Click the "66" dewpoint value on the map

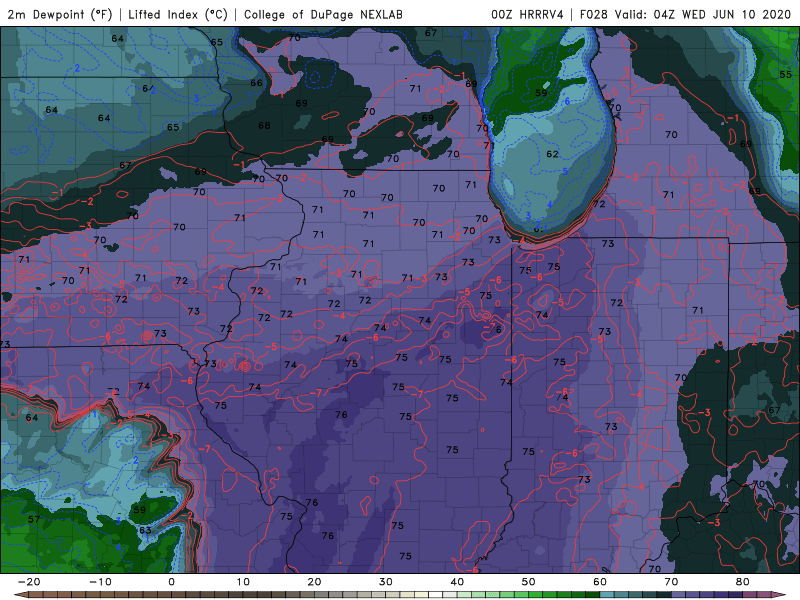coord(256,83)
